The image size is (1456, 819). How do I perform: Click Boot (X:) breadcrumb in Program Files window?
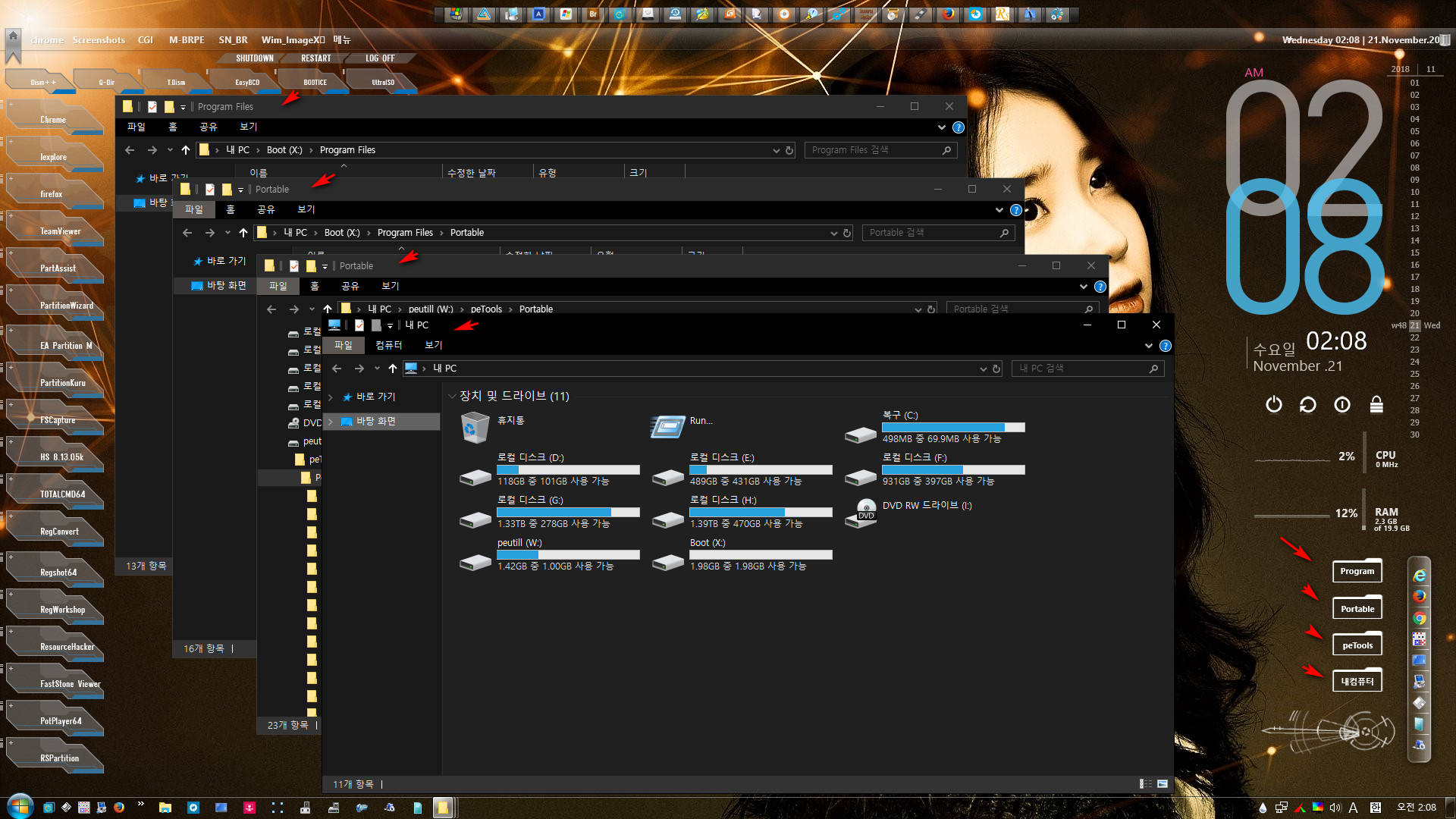tap(284, 150)
